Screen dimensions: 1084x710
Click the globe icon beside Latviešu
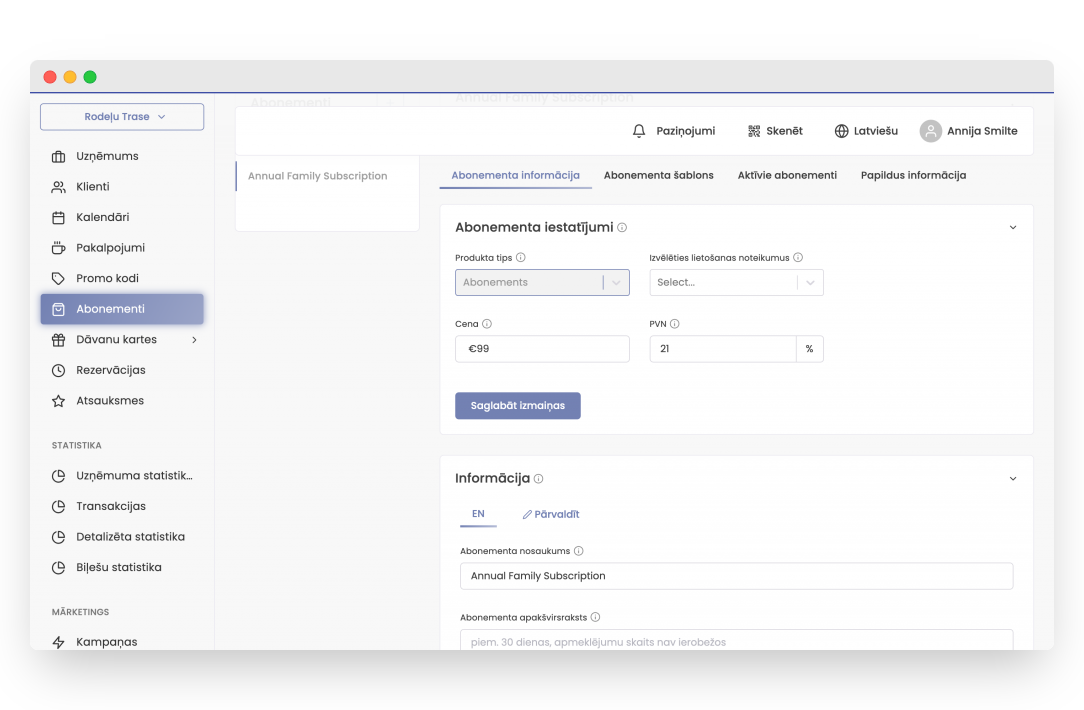842,131
